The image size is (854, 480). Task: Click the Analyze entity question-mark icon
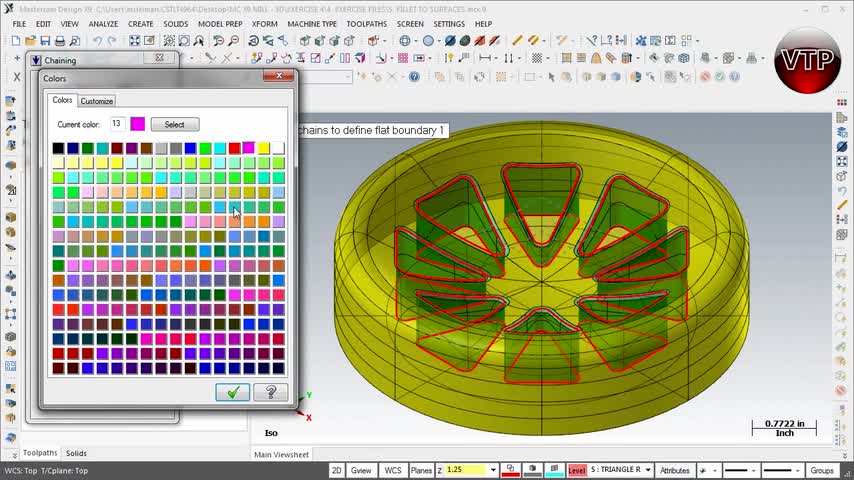pos(591,41)
